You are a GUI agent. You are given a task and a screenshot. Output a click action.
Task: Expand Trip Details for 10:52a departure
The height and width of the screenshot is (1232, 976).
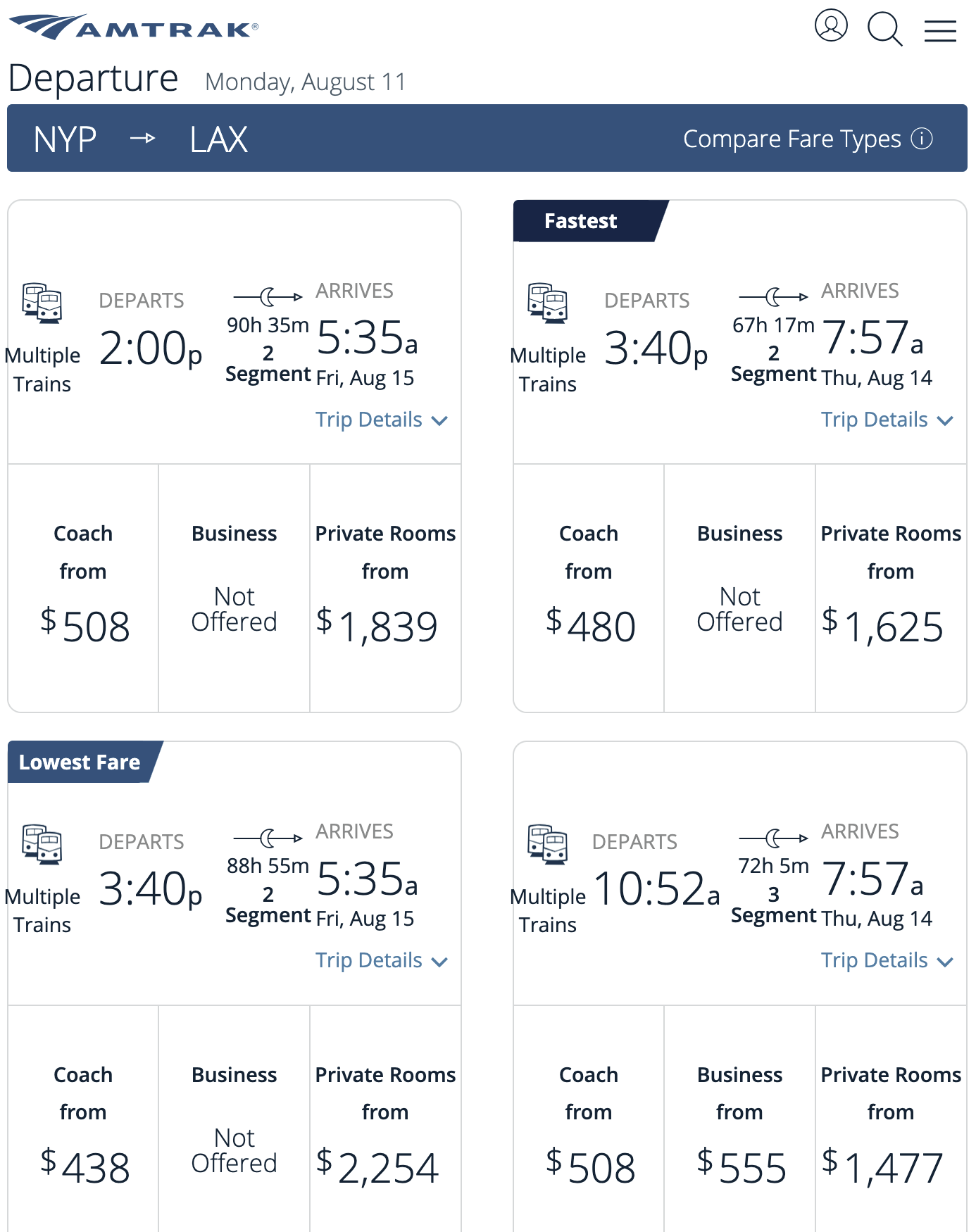(887, 960)
